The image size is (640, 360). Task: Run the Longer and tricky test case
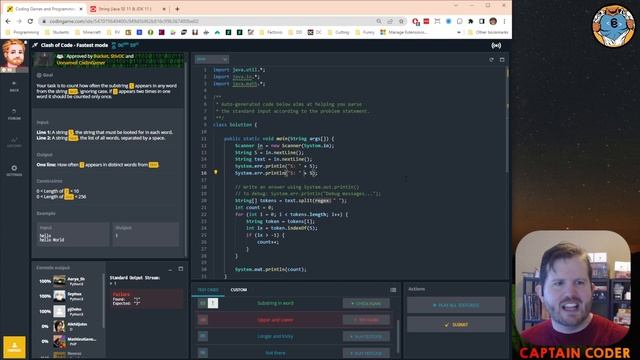click(x=366, y=336)
